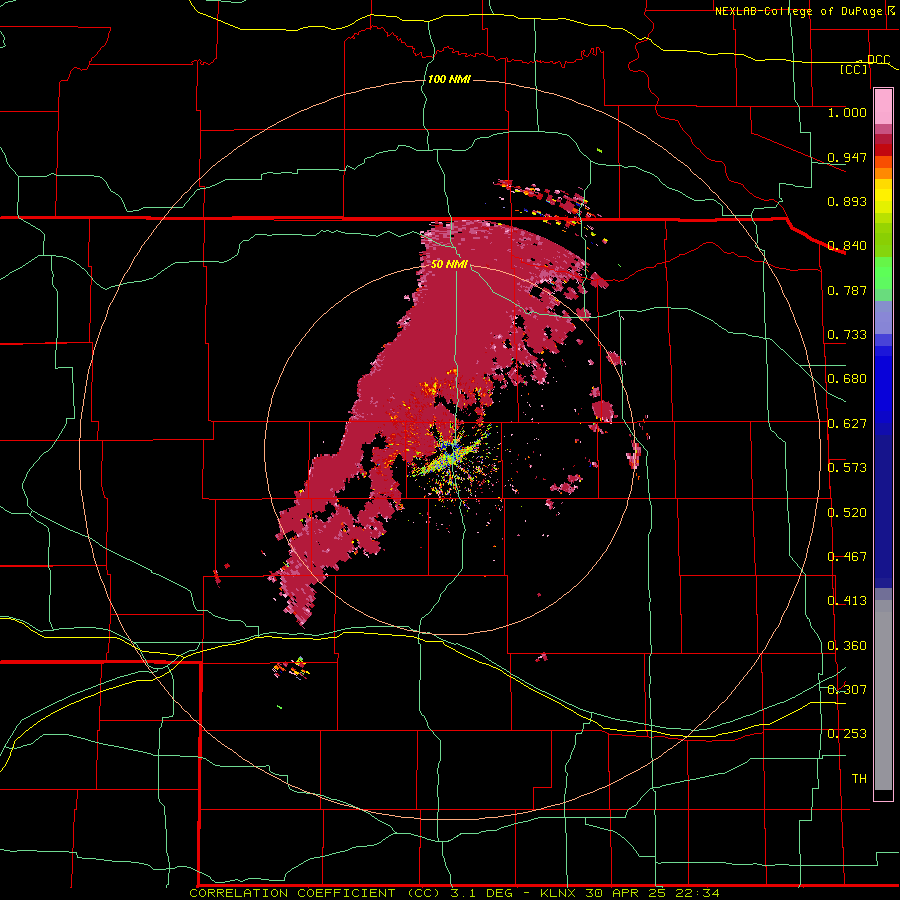Screen dimensions: 900x900
Task: Pick the gray color bar segment
Action: coord(883,695)
